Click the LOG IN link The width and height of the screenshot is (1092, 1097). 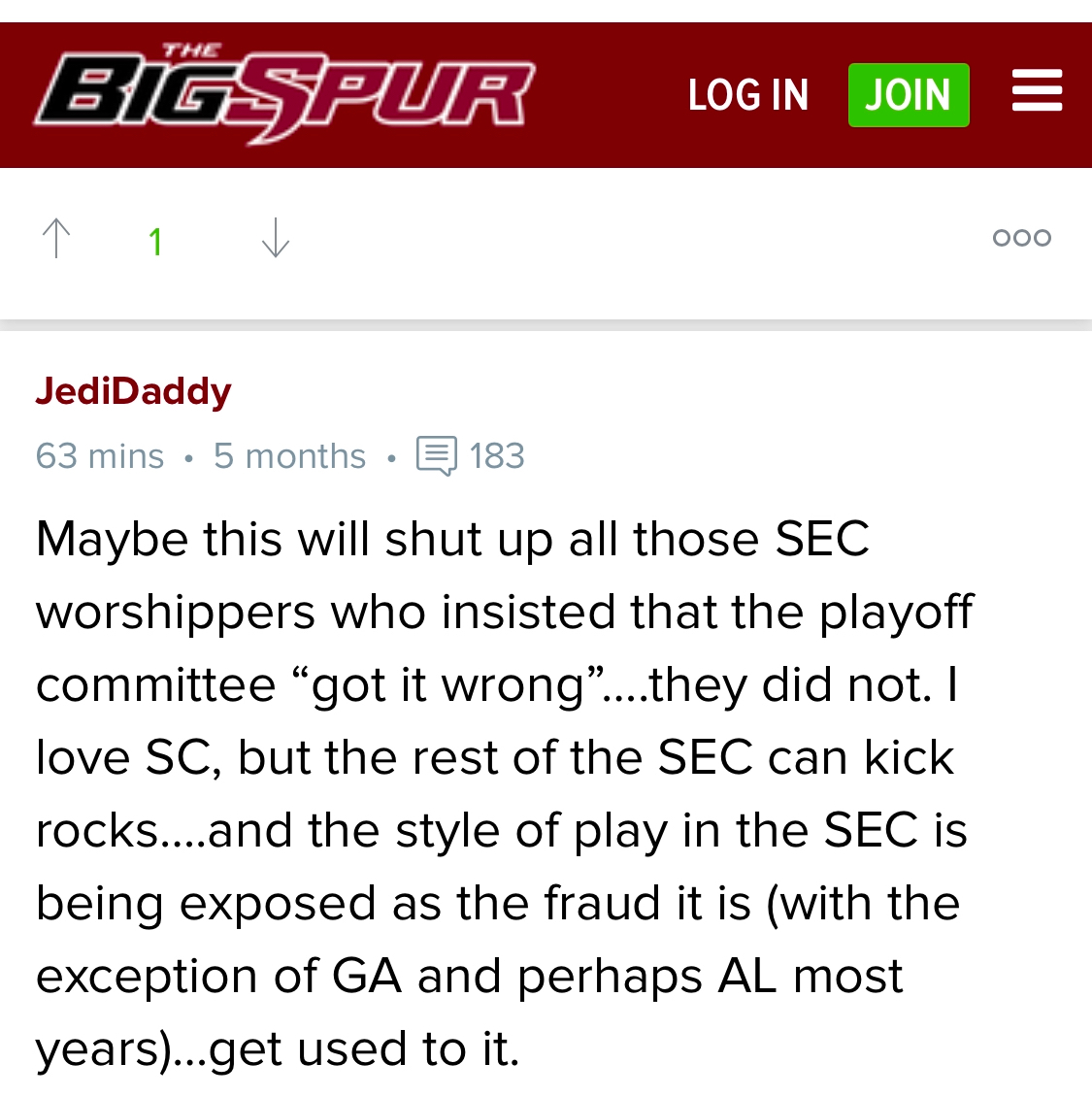(747, 95)
